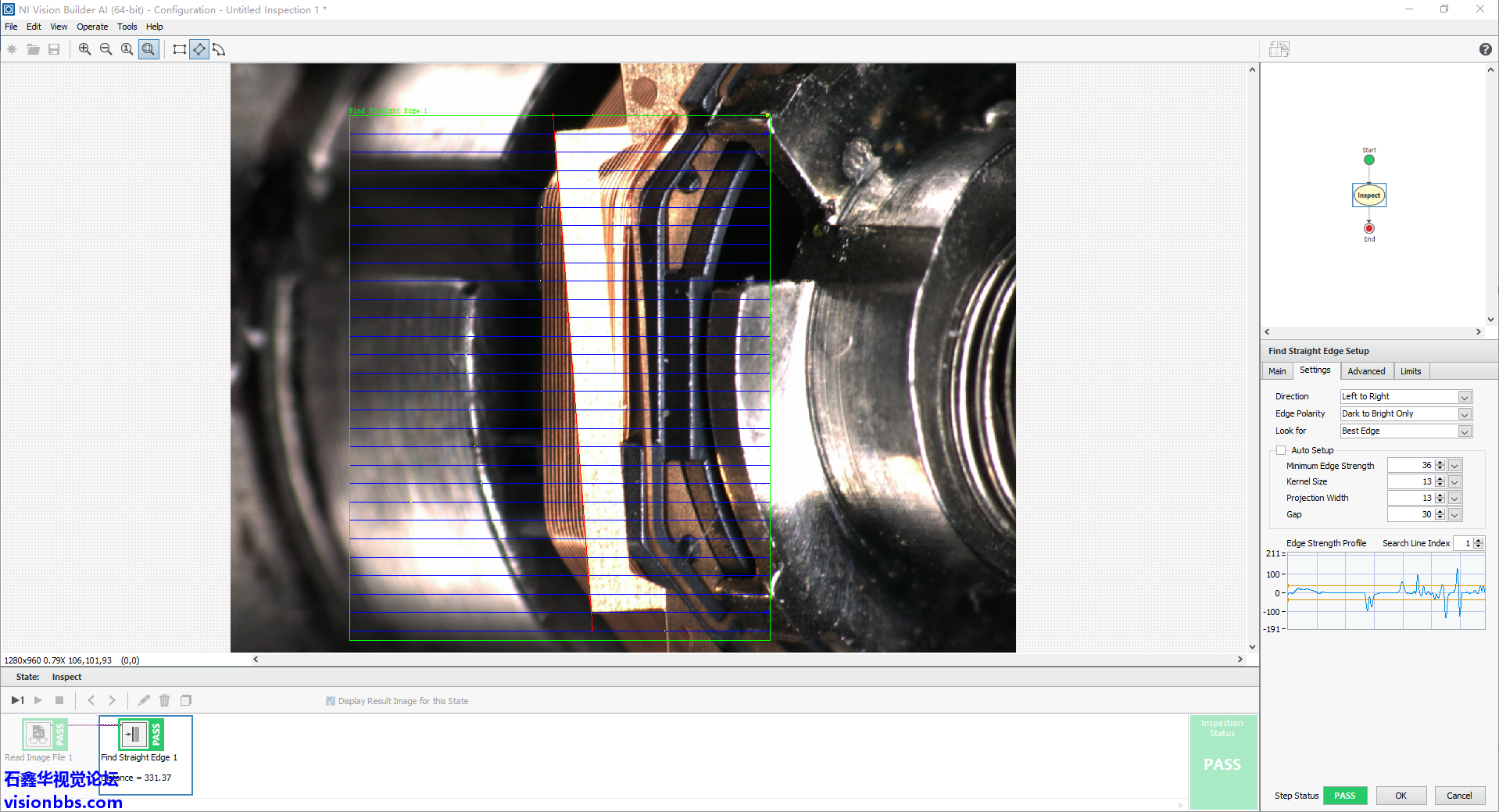
Task: Open the Operate menu
Action: coord(92,27)
